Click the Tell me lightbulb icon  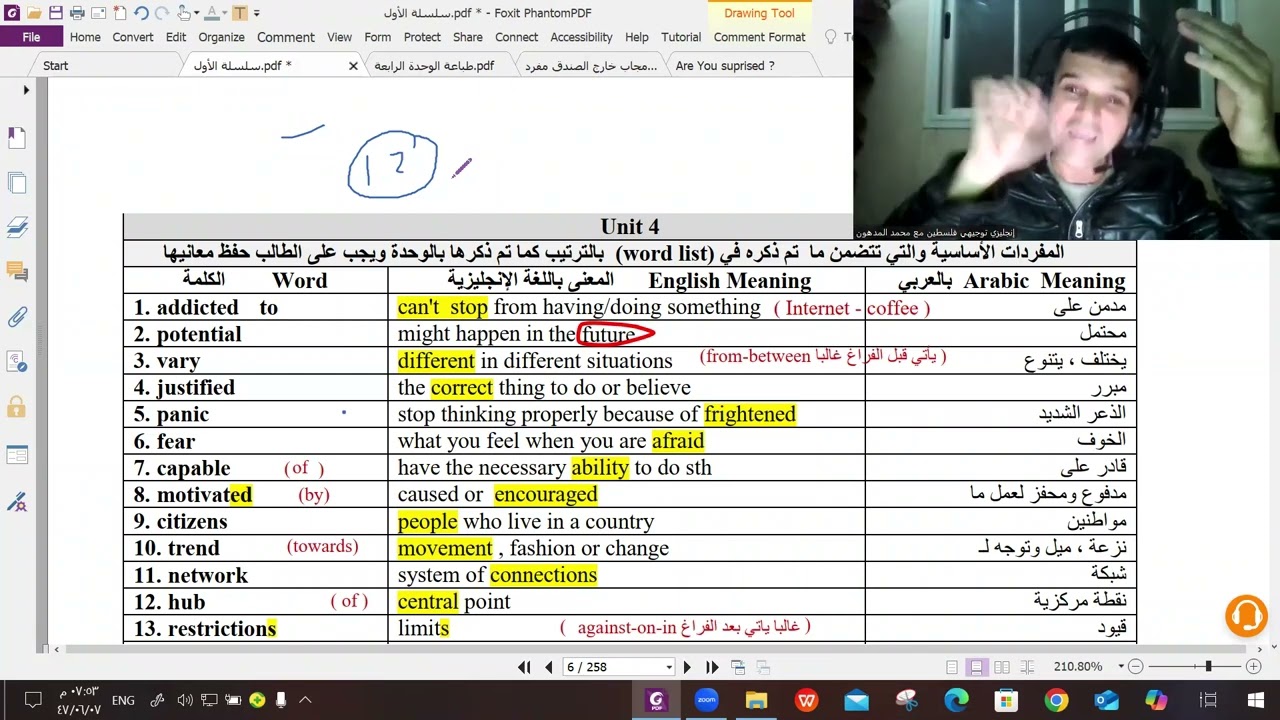[x=830, y=37]
